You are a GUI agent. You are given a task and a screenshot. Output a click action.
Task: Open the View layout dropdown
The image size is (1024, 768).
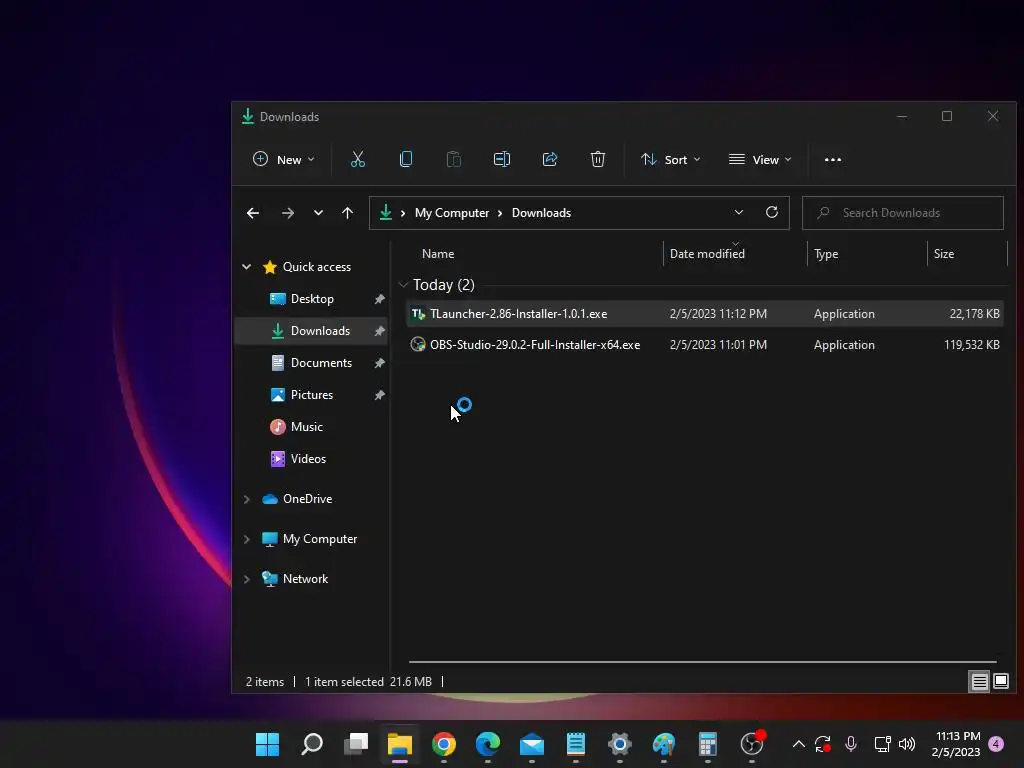pos(760,159)
